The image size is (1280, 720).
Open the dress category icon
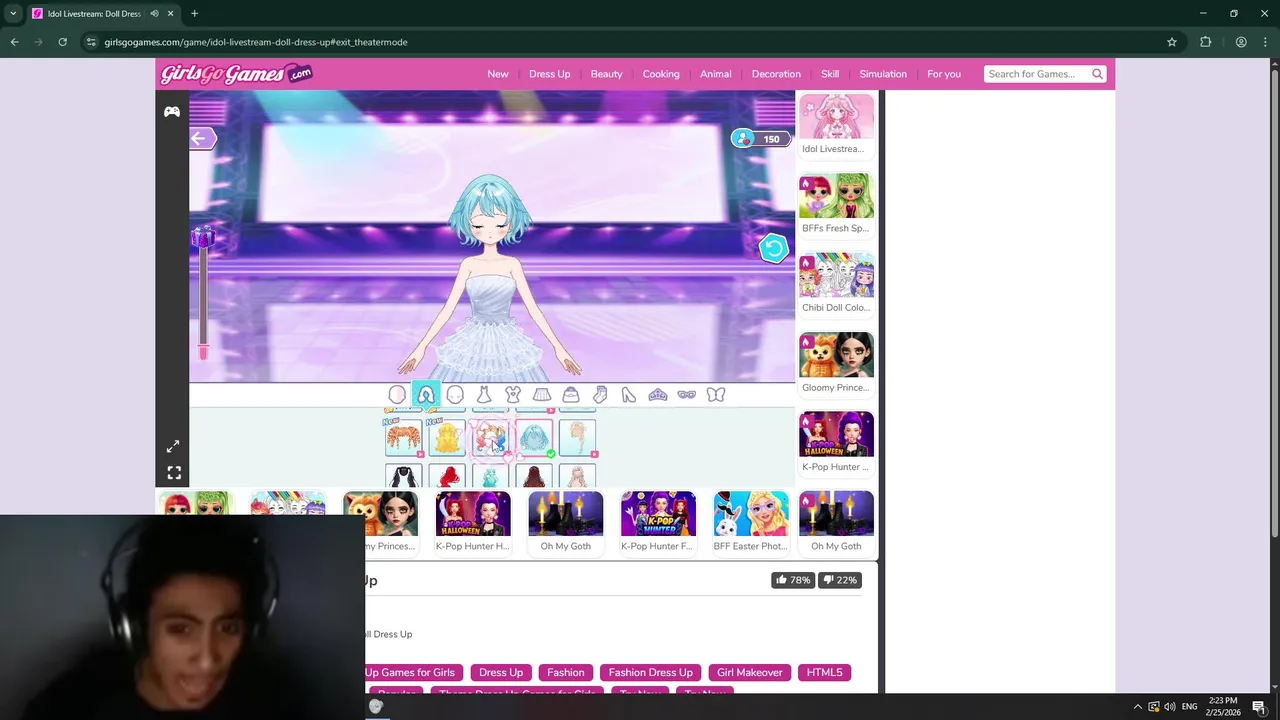click(x=484, y=395)
